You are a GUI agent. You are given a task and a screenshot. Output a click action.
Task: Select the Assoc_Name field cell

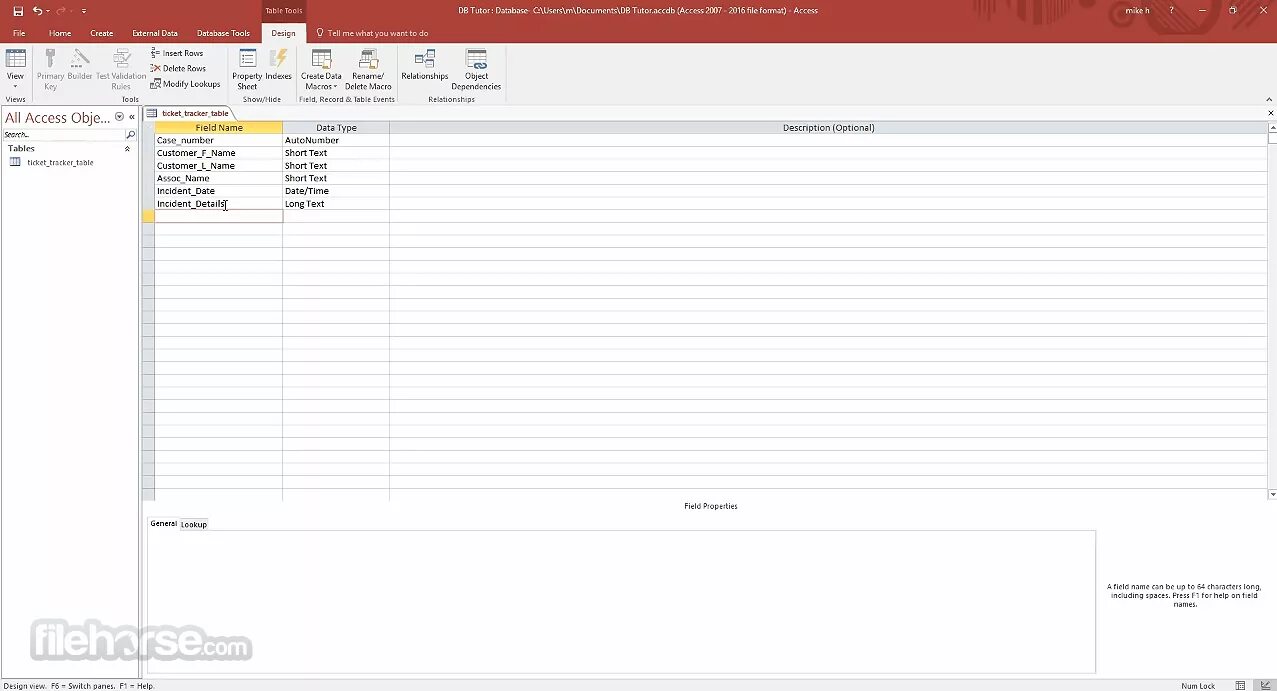coord(219,178)
